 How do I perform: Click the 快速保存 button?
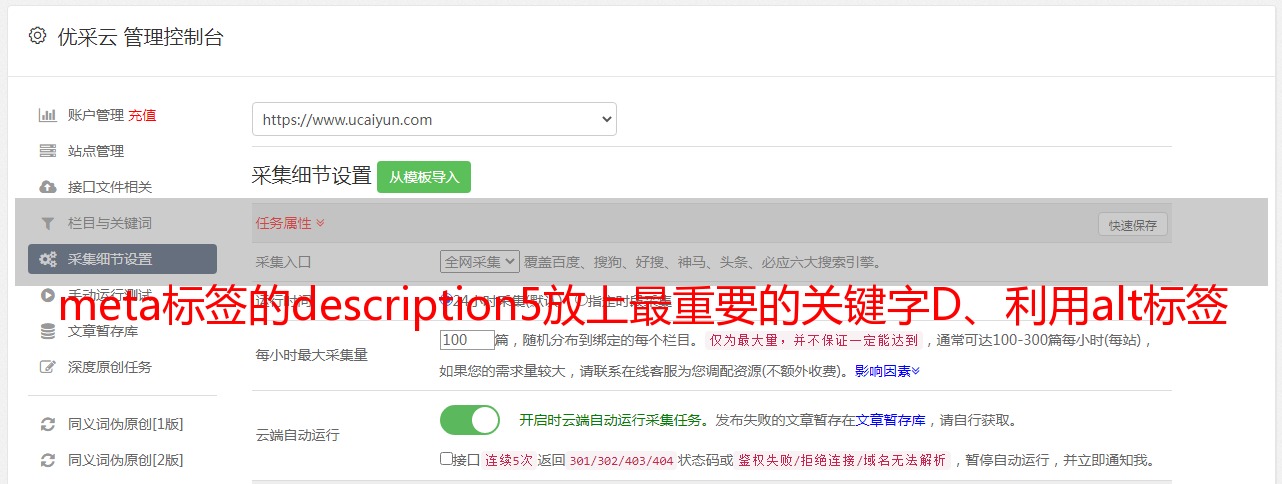pos(1132,225)
